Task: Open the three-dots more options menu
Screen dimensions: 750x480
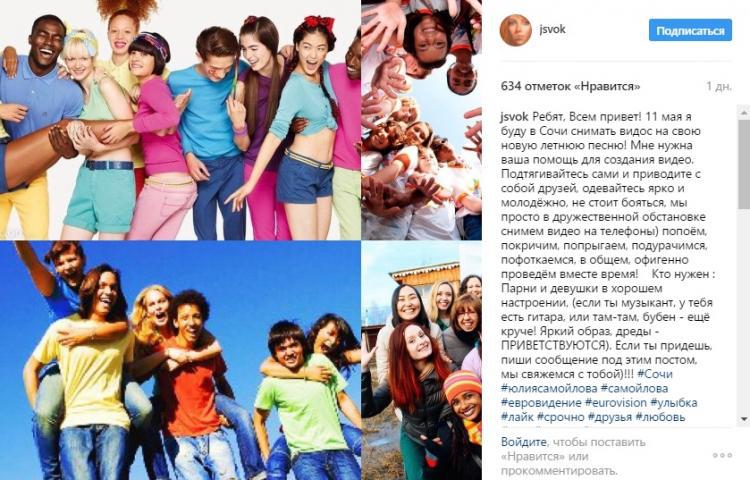Action: tap(722, 455)
